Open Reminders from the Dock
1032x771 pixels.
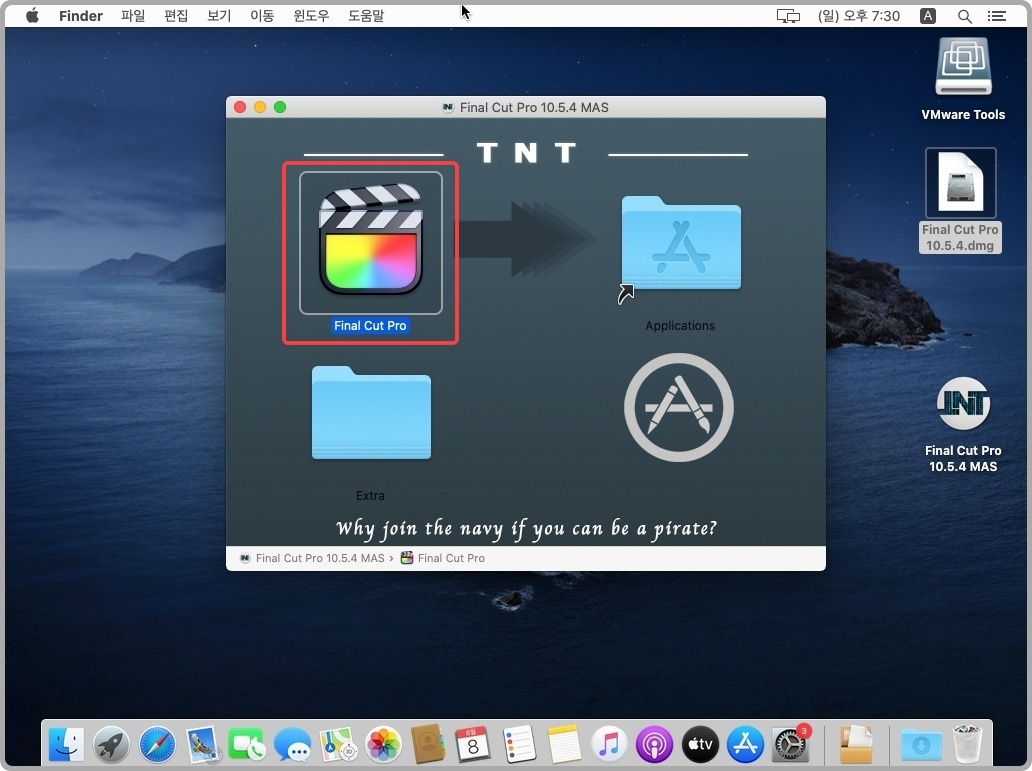click(x=519, y=745)
